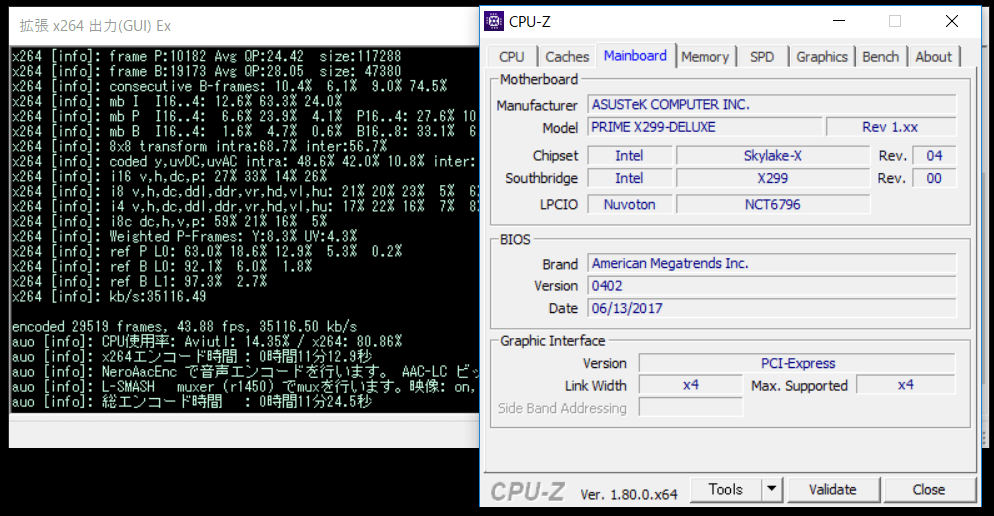Click the Max. Supported value x4

pos(905,385)
